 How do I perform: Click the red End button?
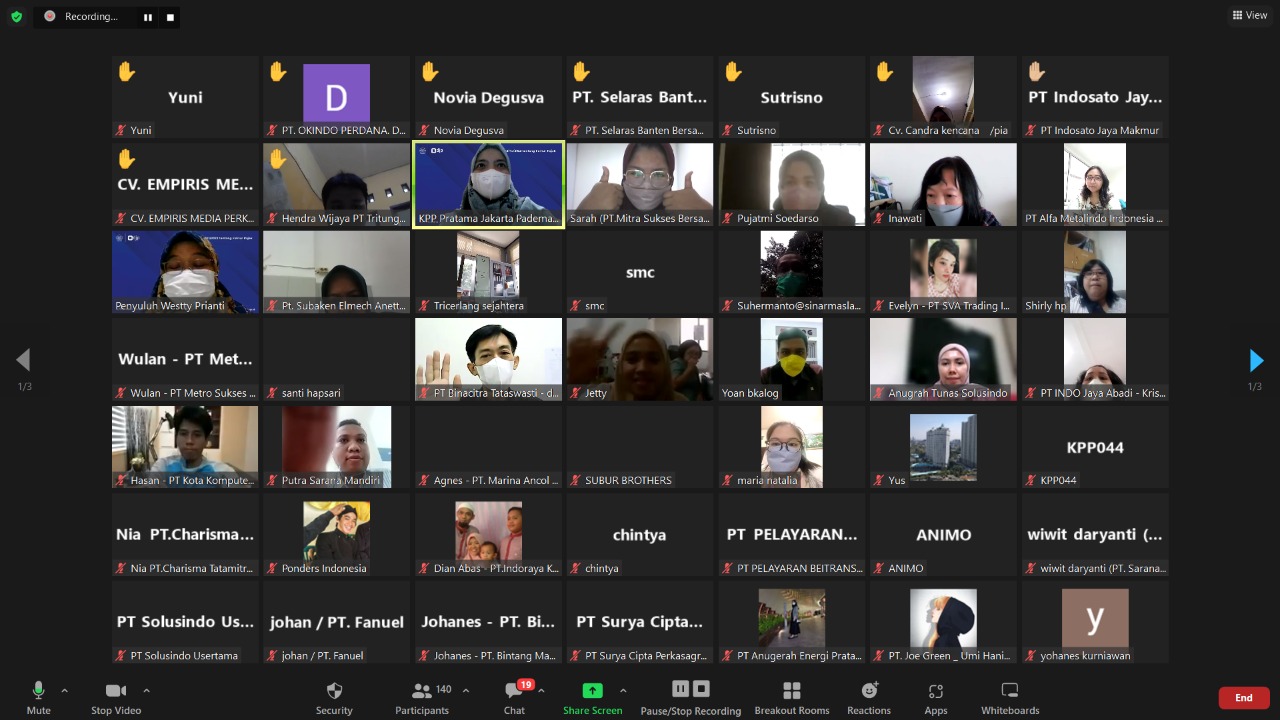point(1243,698)
